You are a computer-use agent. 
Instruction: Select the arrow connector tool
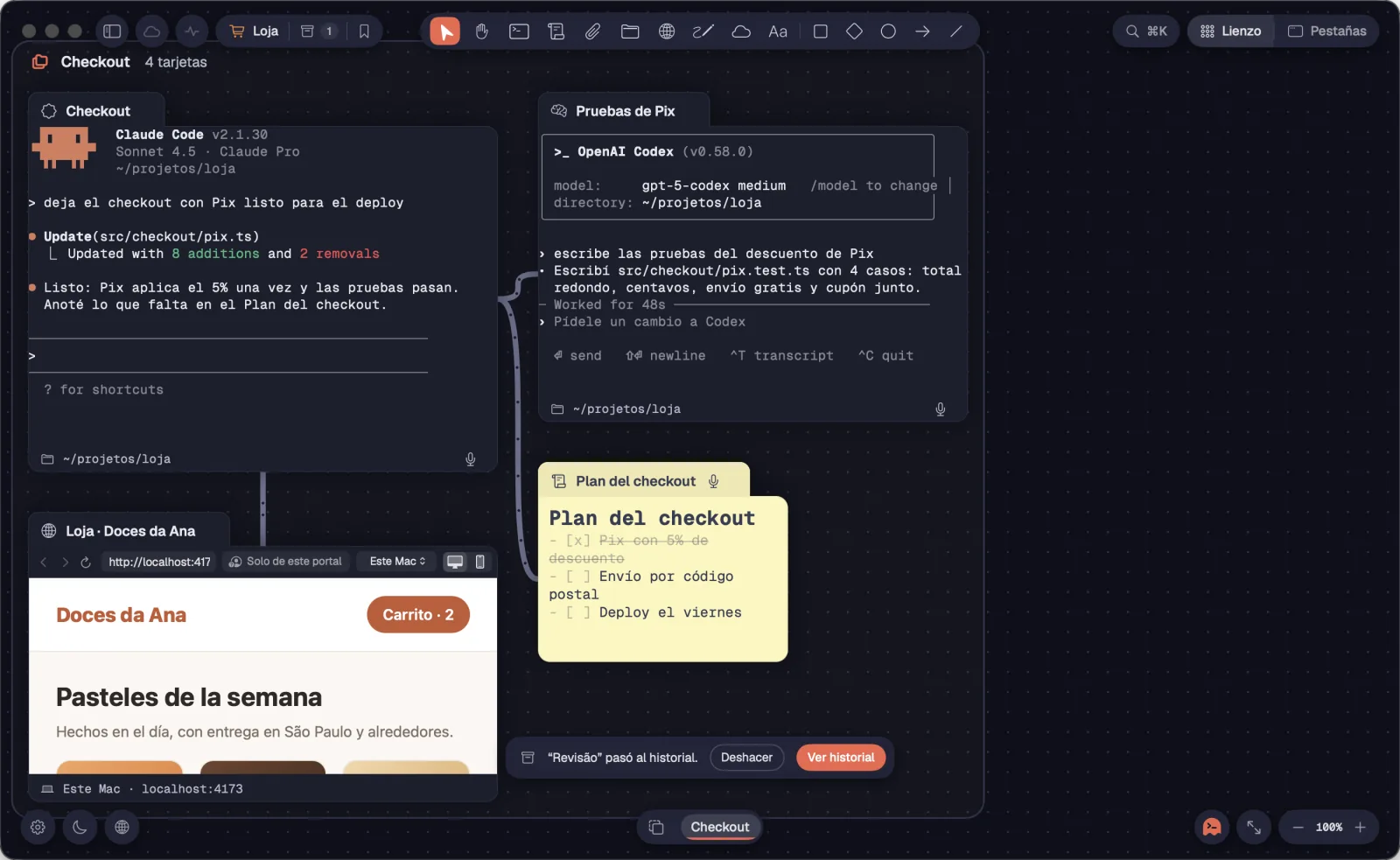tap(922, 31)
